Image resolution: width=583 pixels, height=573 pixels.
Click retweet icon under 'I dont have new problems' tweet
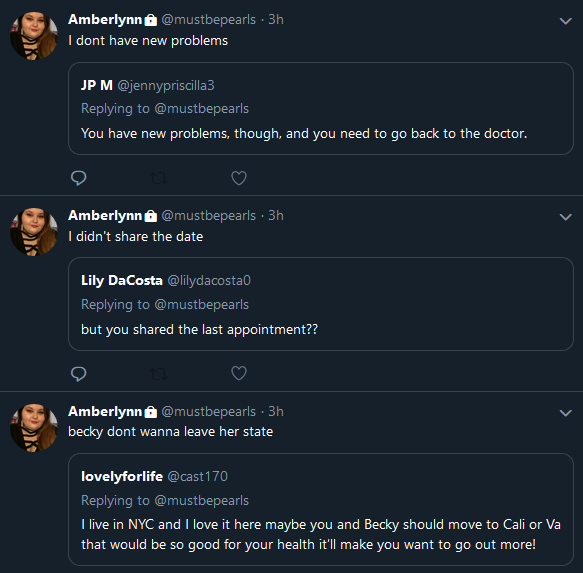coord(159,178)
